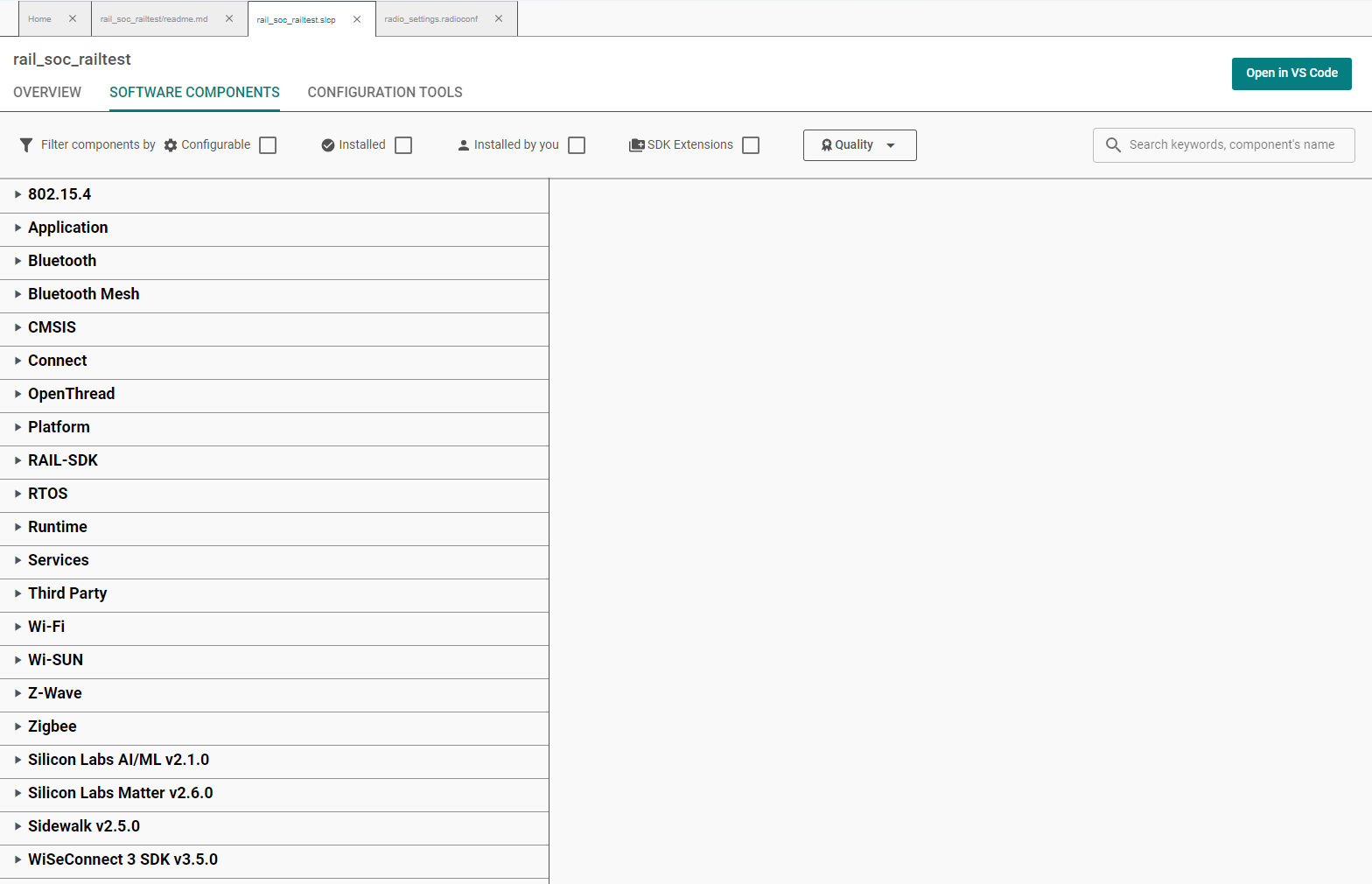The image size is (1372, 884).
Task: Expand the Zigbee category arrow
Action: click(17, 726)
